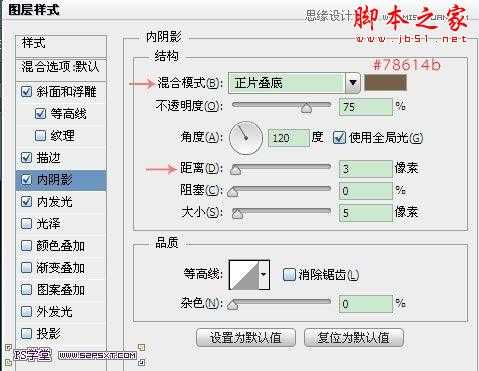Select the 描边 style row

point(61,157)
